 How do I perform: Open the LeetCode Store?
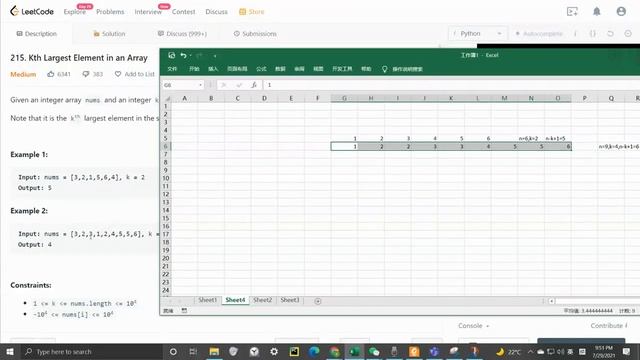pos(251,12)
